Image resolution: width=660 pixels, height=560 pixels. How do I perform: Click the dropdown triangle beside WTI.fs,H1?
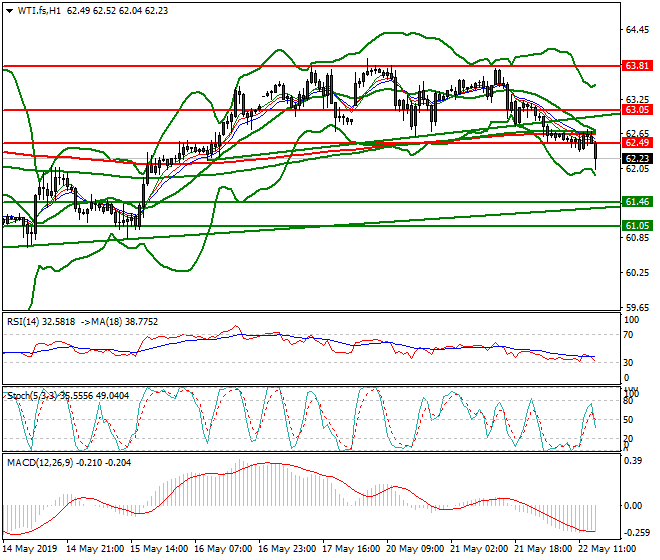(9, 11)
